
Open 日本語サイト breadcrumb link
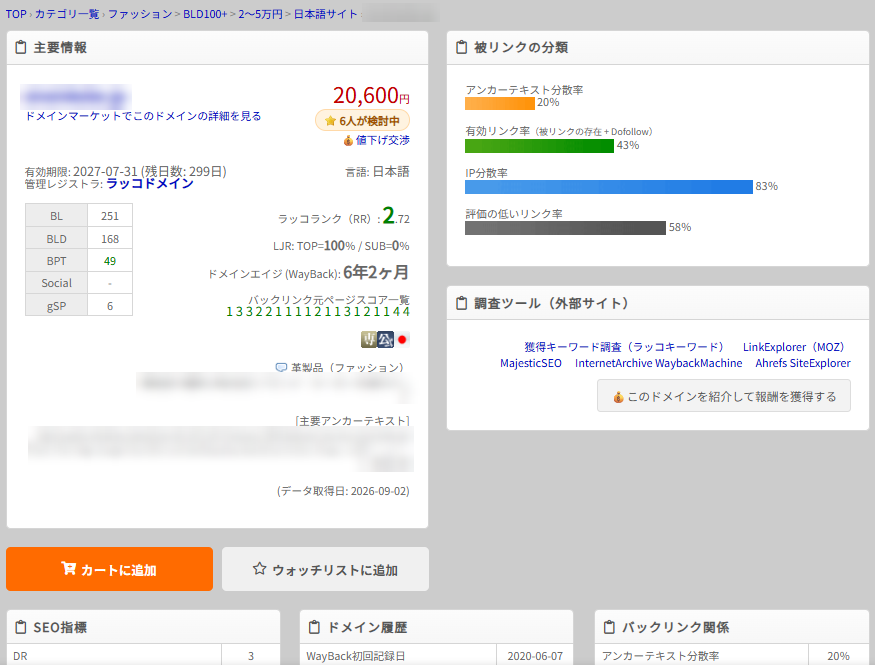point(325,14)
